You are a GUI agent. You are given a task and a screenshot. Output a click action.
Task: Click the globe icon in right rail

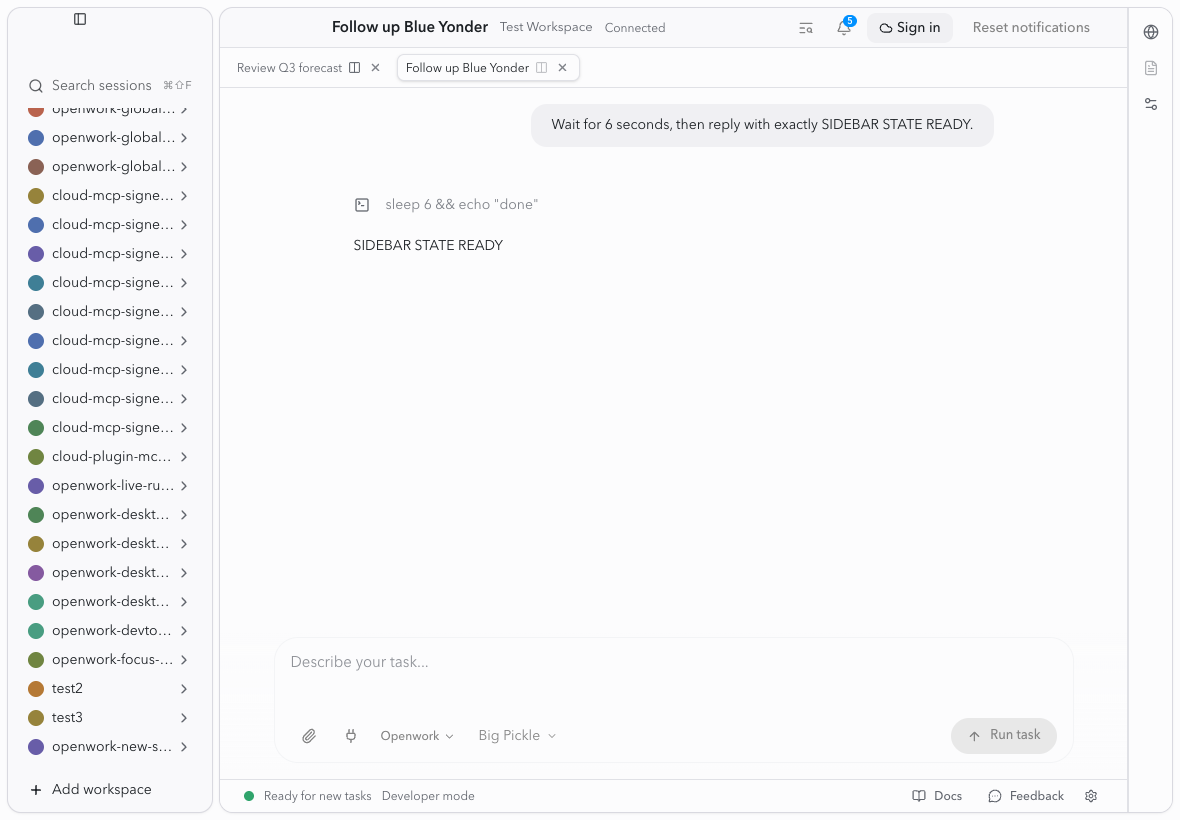click(1151, 32)
